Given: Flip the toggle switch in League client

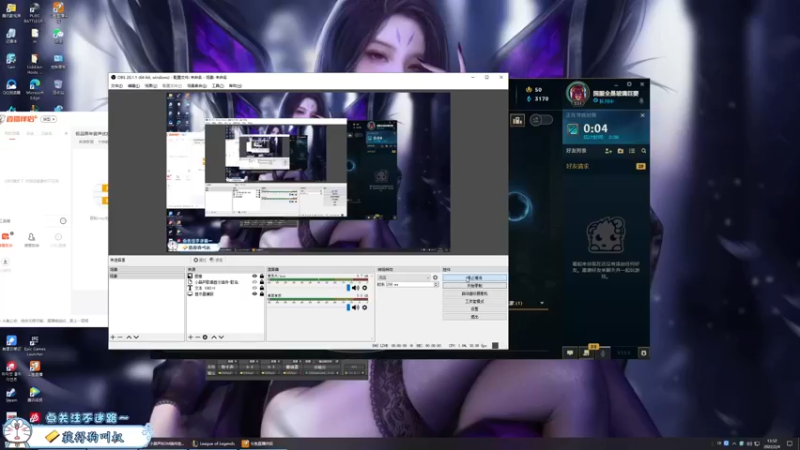Looking at the screenshot, I should coord(541,120).
